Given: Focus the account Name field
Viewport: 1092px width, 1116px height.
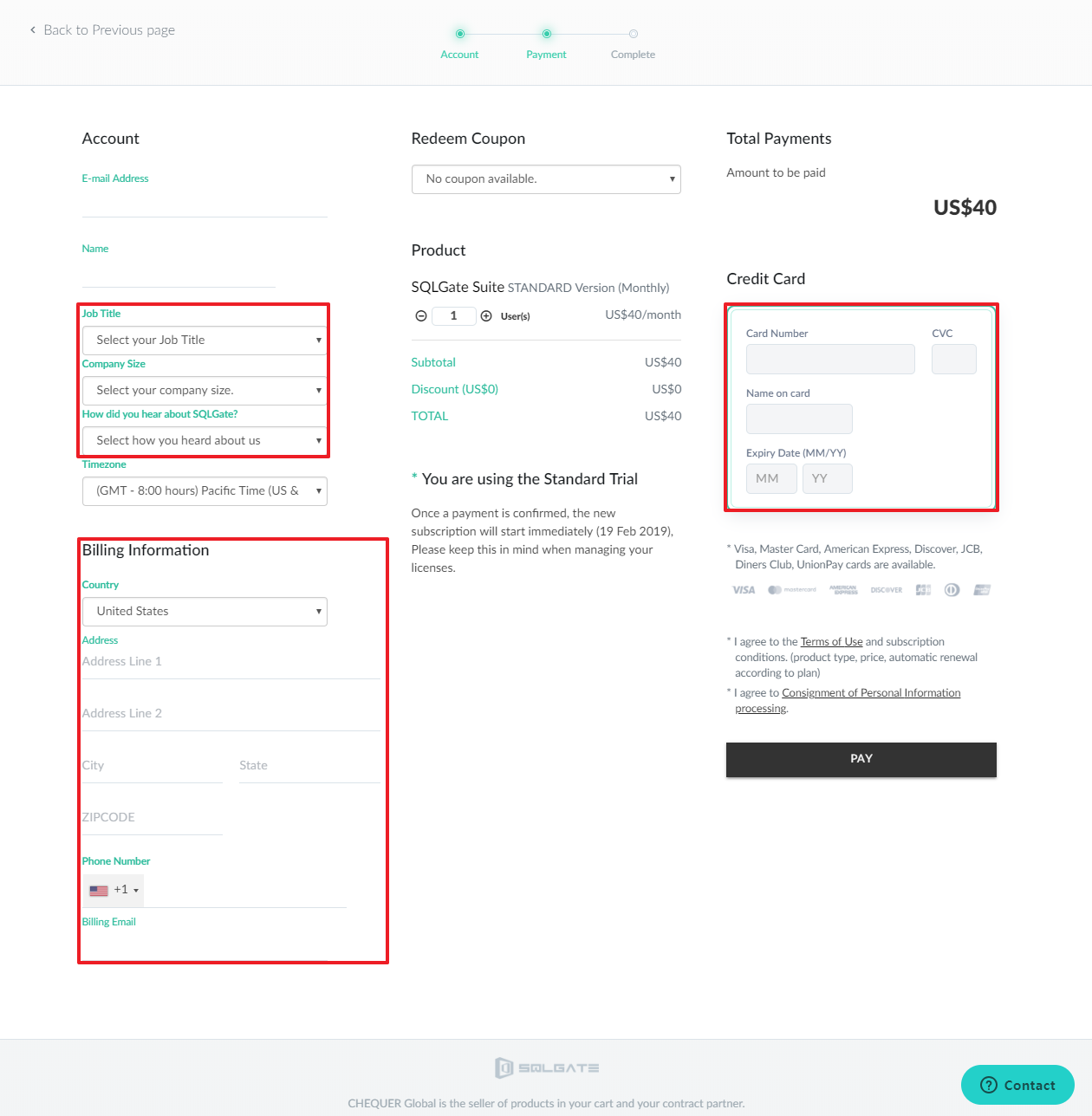Looking at the screenshot, I should 179,274.
